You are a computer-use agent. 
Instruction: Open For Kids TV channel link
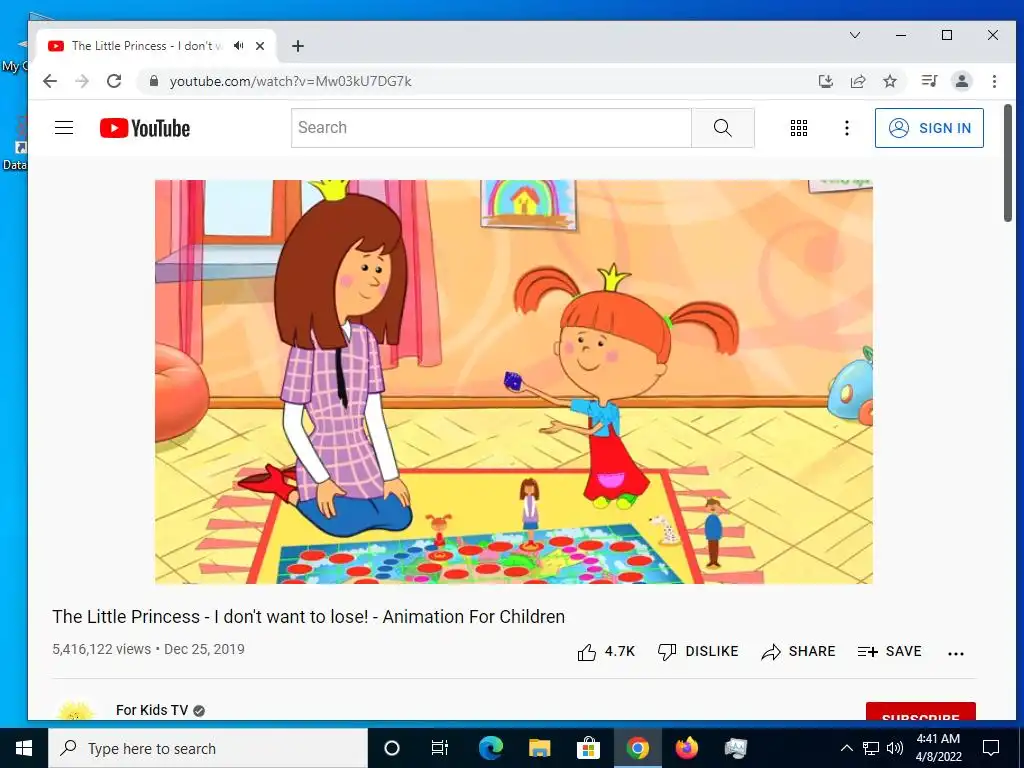[x=152, y=710]
